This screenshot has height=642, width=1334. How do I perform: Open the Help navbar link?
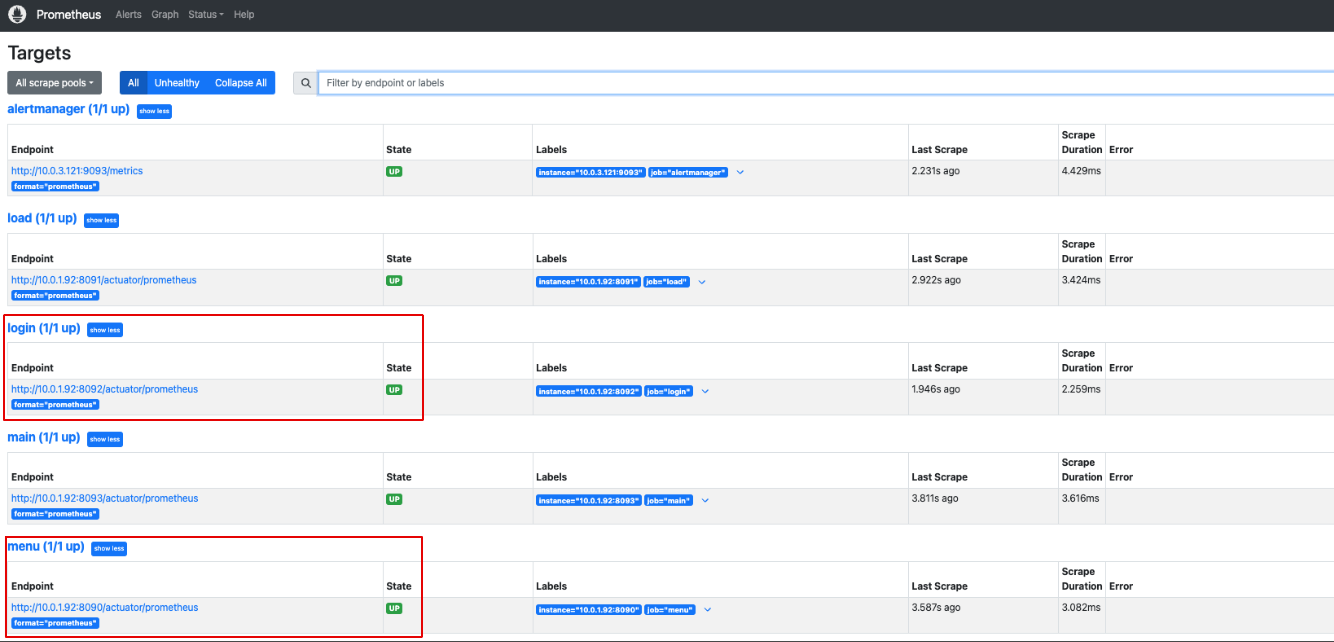(x=244, y=15)
